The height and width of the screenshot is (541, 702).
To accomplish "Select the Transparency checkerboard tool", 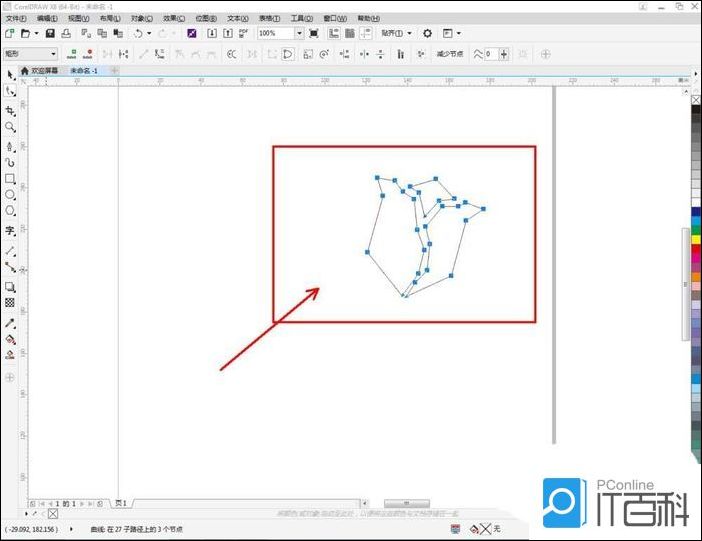I will (10, 303).
